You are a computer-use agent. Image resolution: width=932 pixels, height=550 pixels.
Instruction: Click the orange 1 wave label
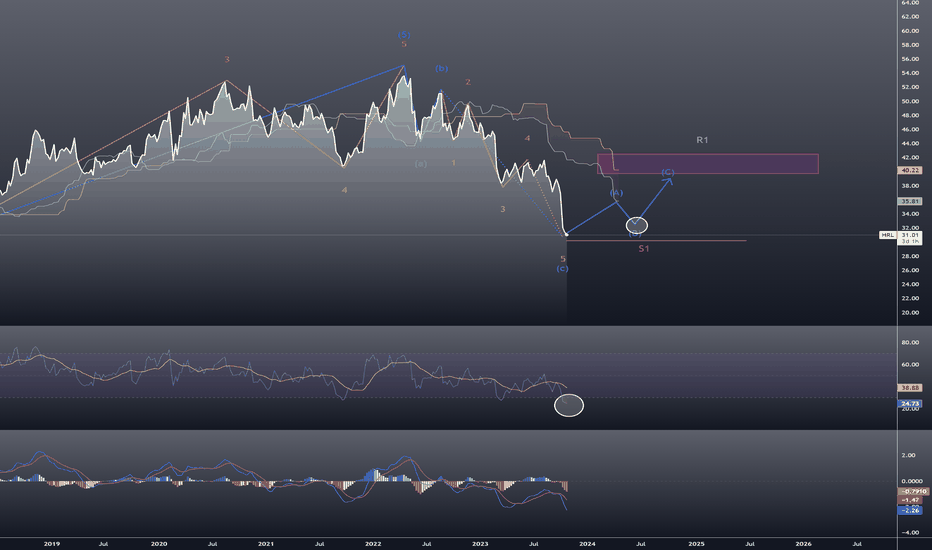454,162
